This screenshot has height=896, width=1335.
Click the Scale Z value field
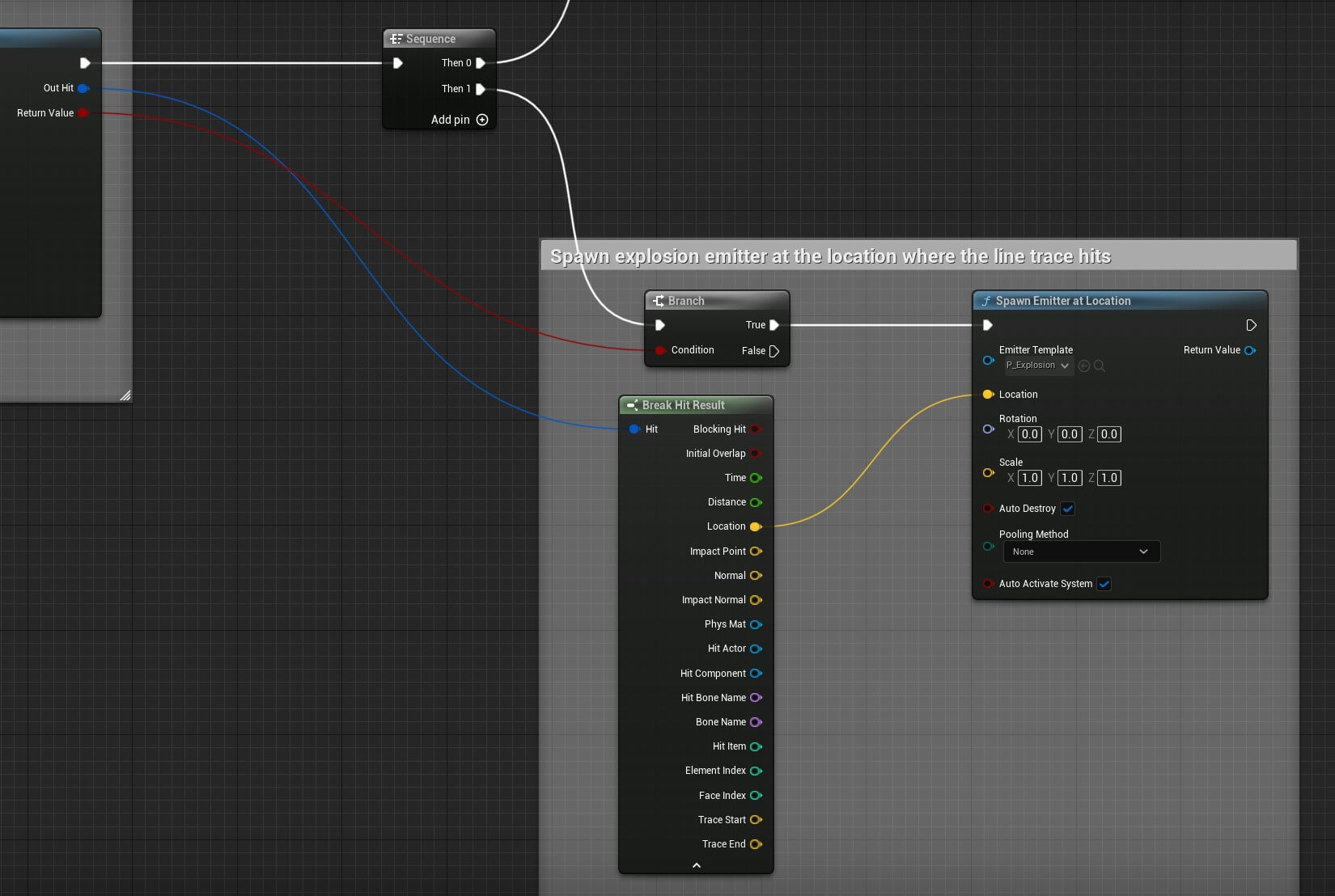click(1109, 478)
